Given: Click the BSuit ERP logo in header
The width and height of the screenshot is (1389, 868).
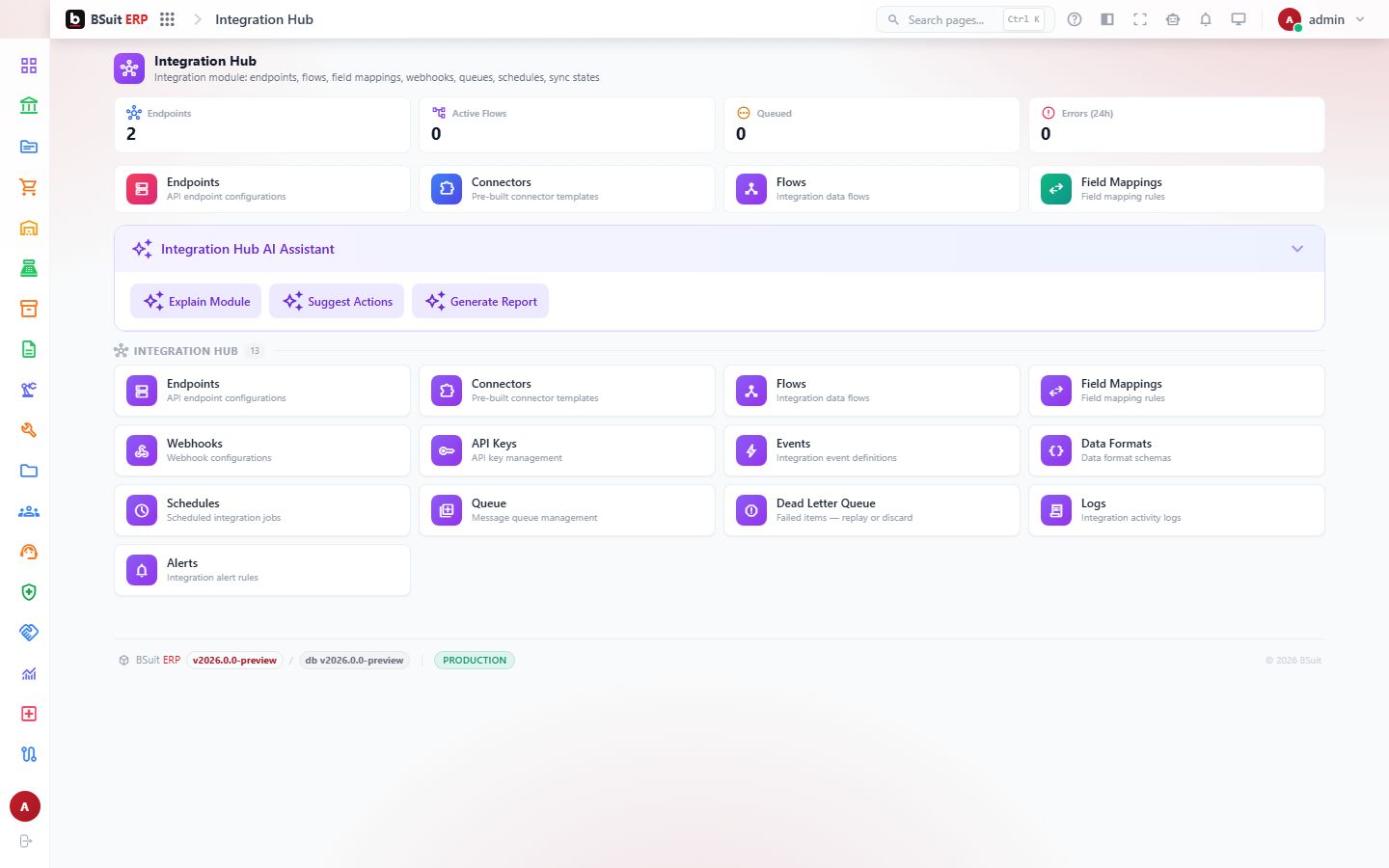Looking at the screenshot, I should coord(107,19).
